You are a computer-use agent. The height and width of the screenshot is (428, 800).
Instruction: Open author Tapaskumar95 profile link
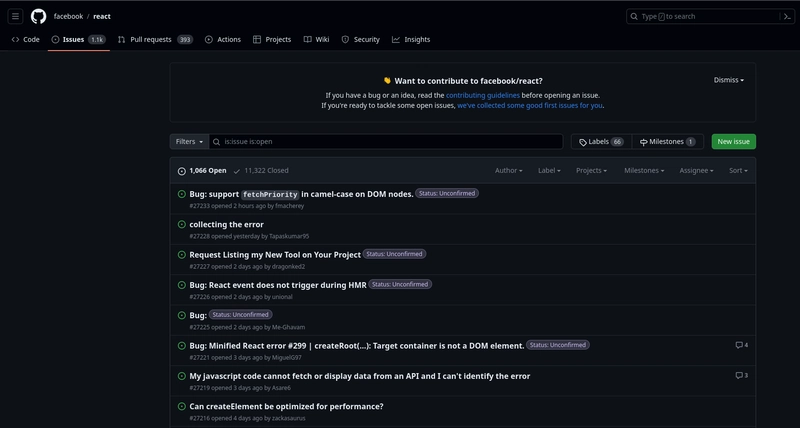[x=289, y=236]
